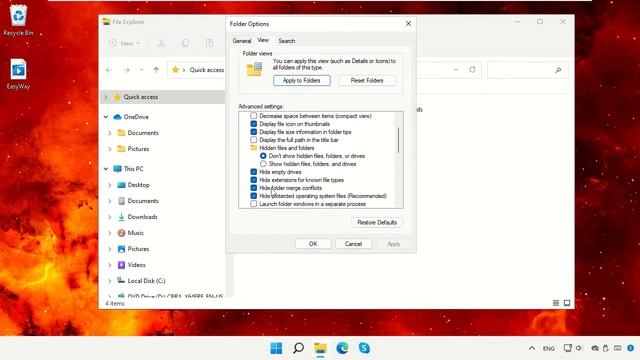This screenshot has height=360, width=640.
Task: Click Apply to Folders button
Action: coord(302,80)
